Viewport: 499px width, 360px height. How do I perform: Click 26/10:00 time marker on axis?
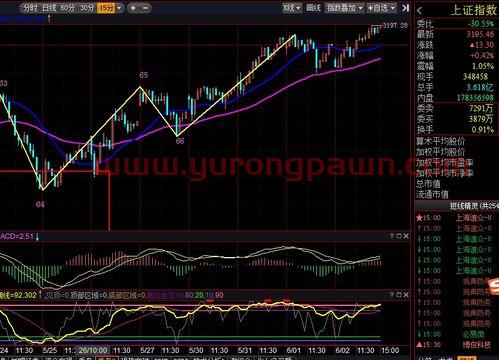click(x=93, y=350)
